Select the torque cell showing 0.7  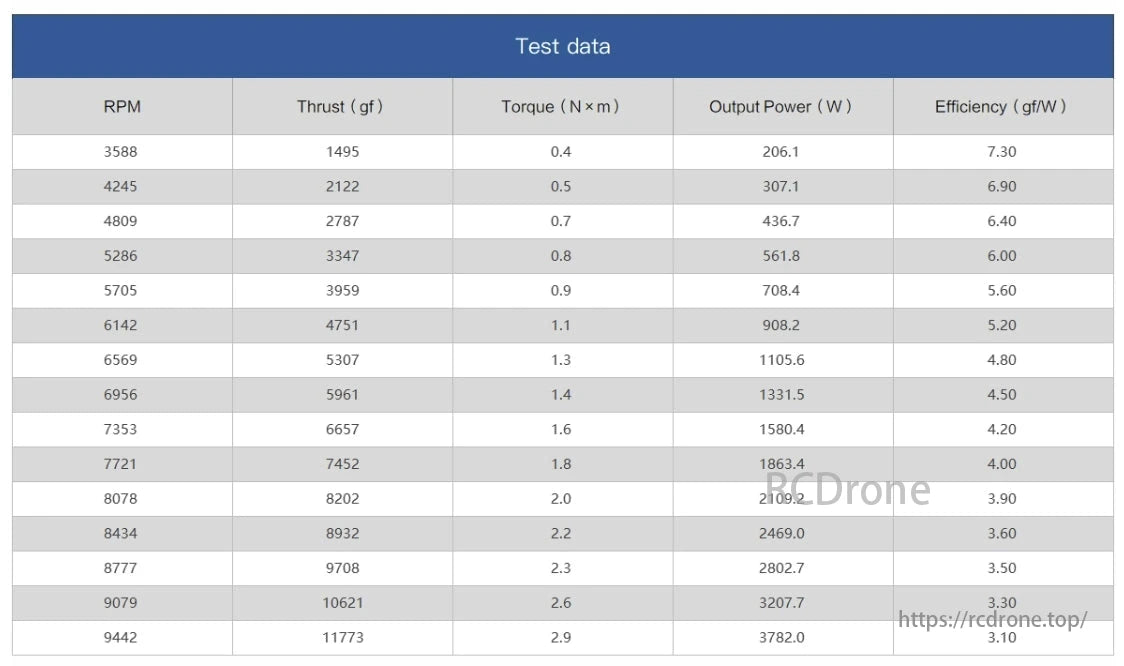tap(561, 221)
